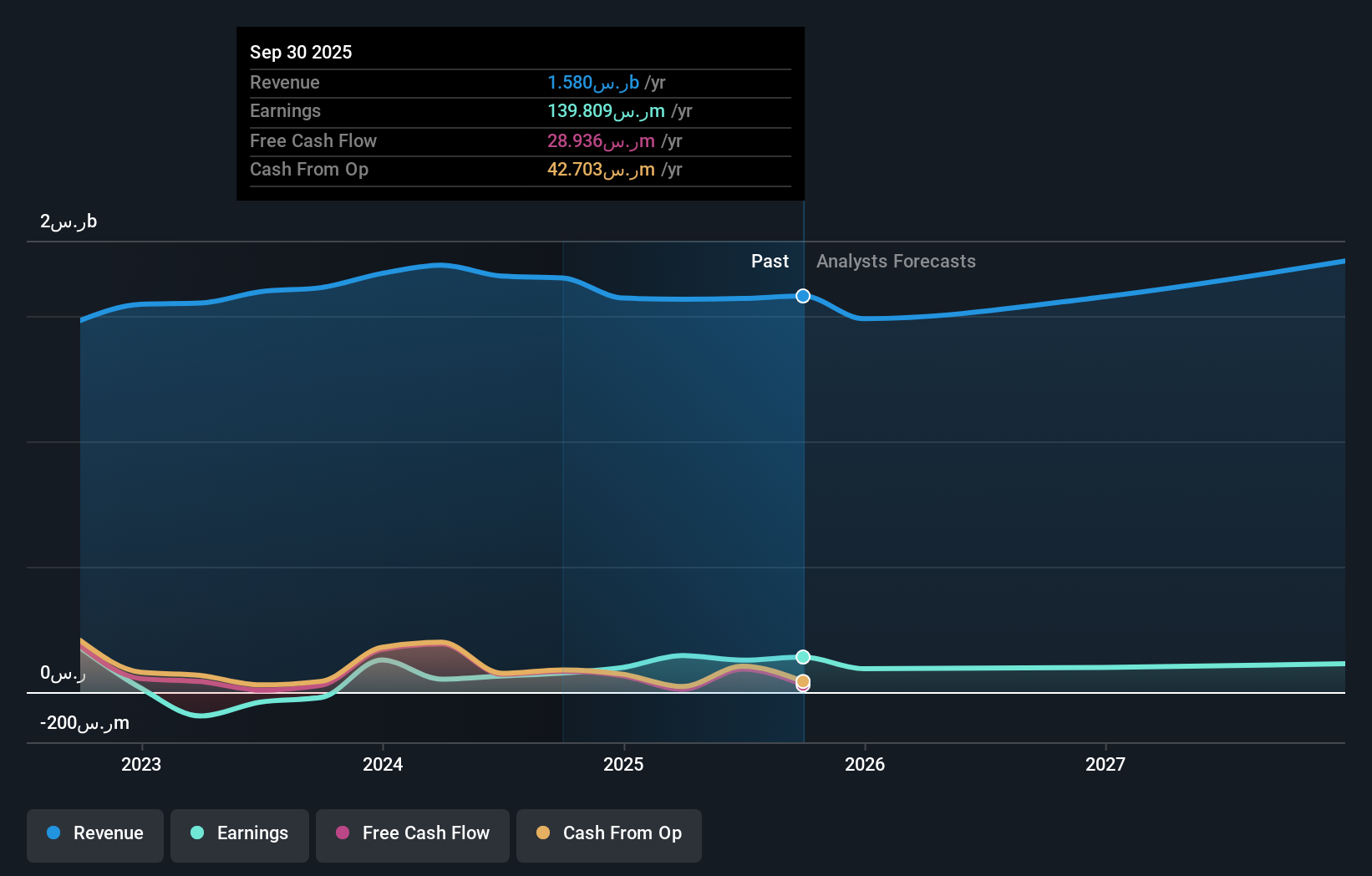
Task: Toggle the Cash From Op series visibility
Action: click(x=608, y=835)
